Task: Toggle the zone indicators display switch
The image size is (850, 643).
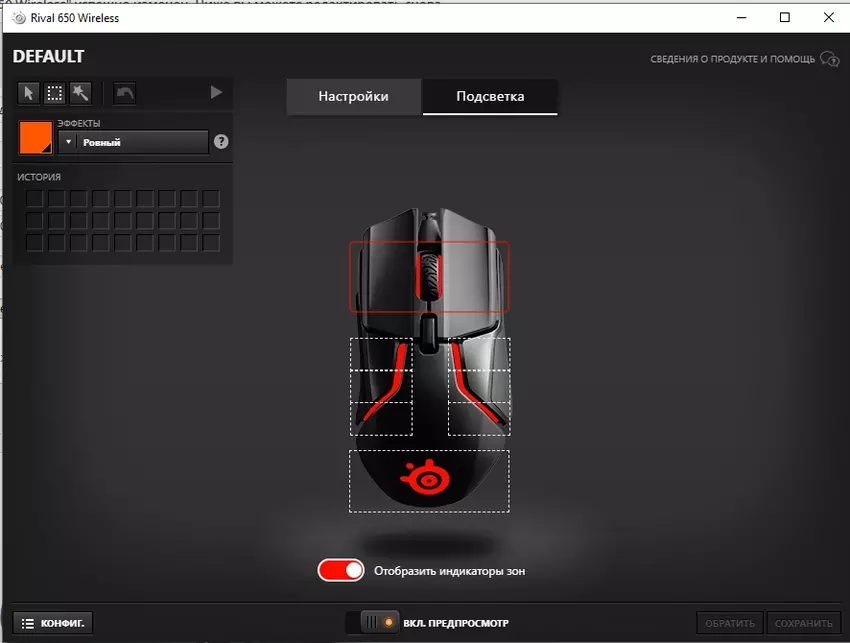Action: tap(341, 571)
